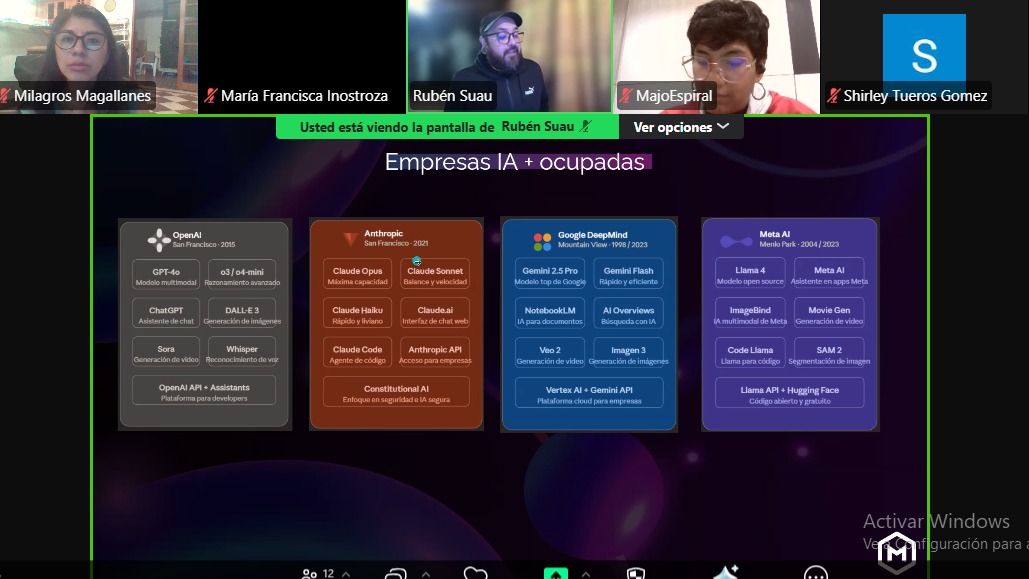Open the chat panel icon

click(396, 574)
